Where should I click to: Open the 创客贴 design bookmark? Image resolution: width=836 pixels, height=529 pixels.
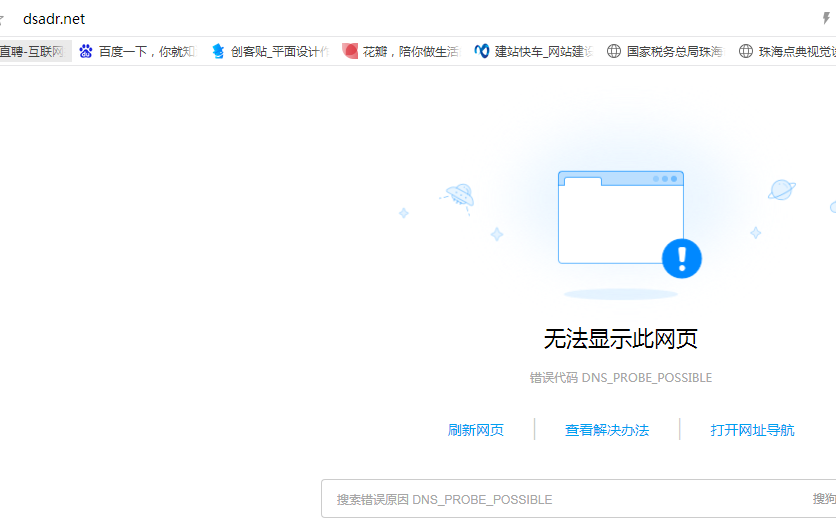coord(270,51)
